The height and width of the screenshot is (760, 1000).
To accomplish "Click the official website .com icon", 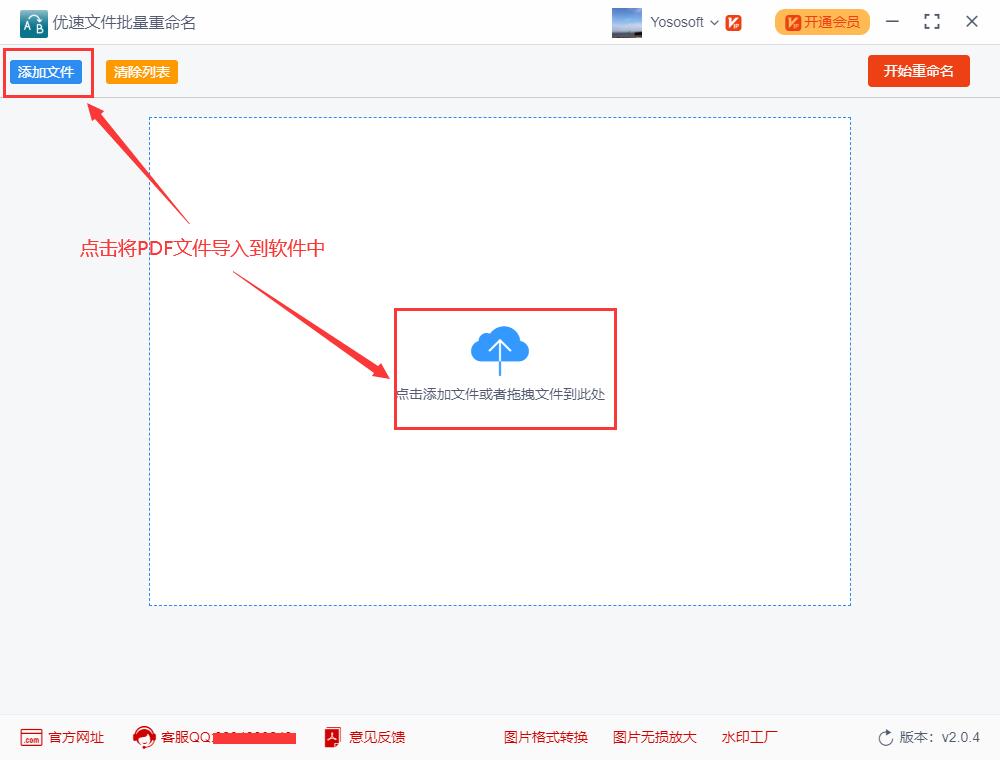I will tap(31, 738).
